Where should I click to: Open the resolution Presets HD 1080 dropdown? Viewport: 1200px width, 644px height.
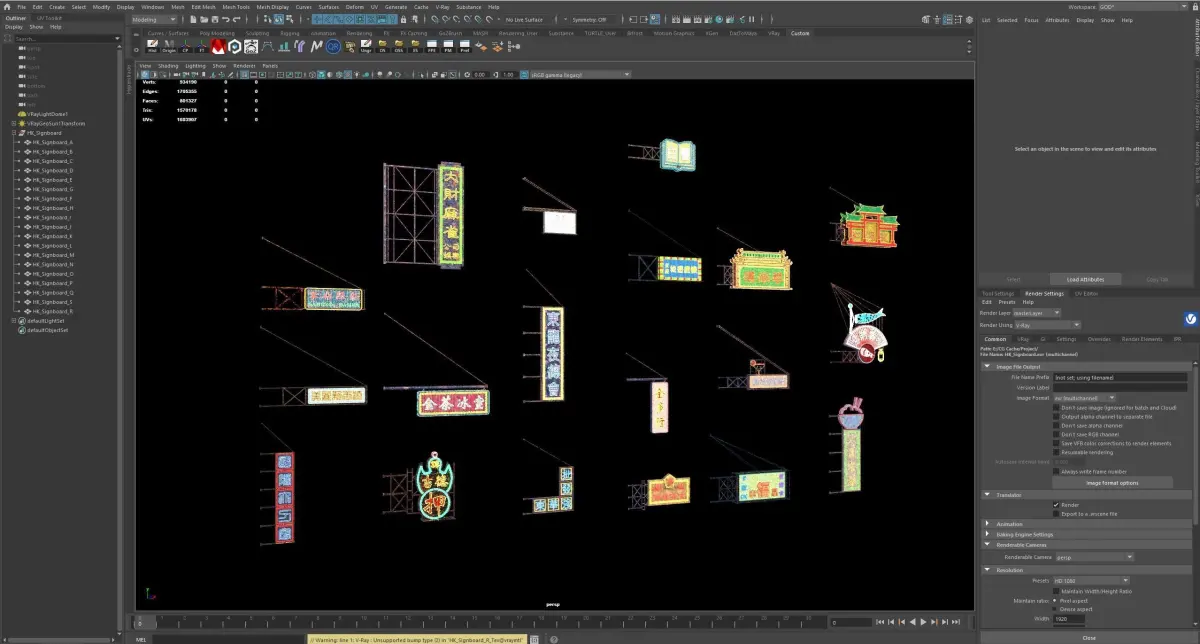click(x=1091, y=580)
